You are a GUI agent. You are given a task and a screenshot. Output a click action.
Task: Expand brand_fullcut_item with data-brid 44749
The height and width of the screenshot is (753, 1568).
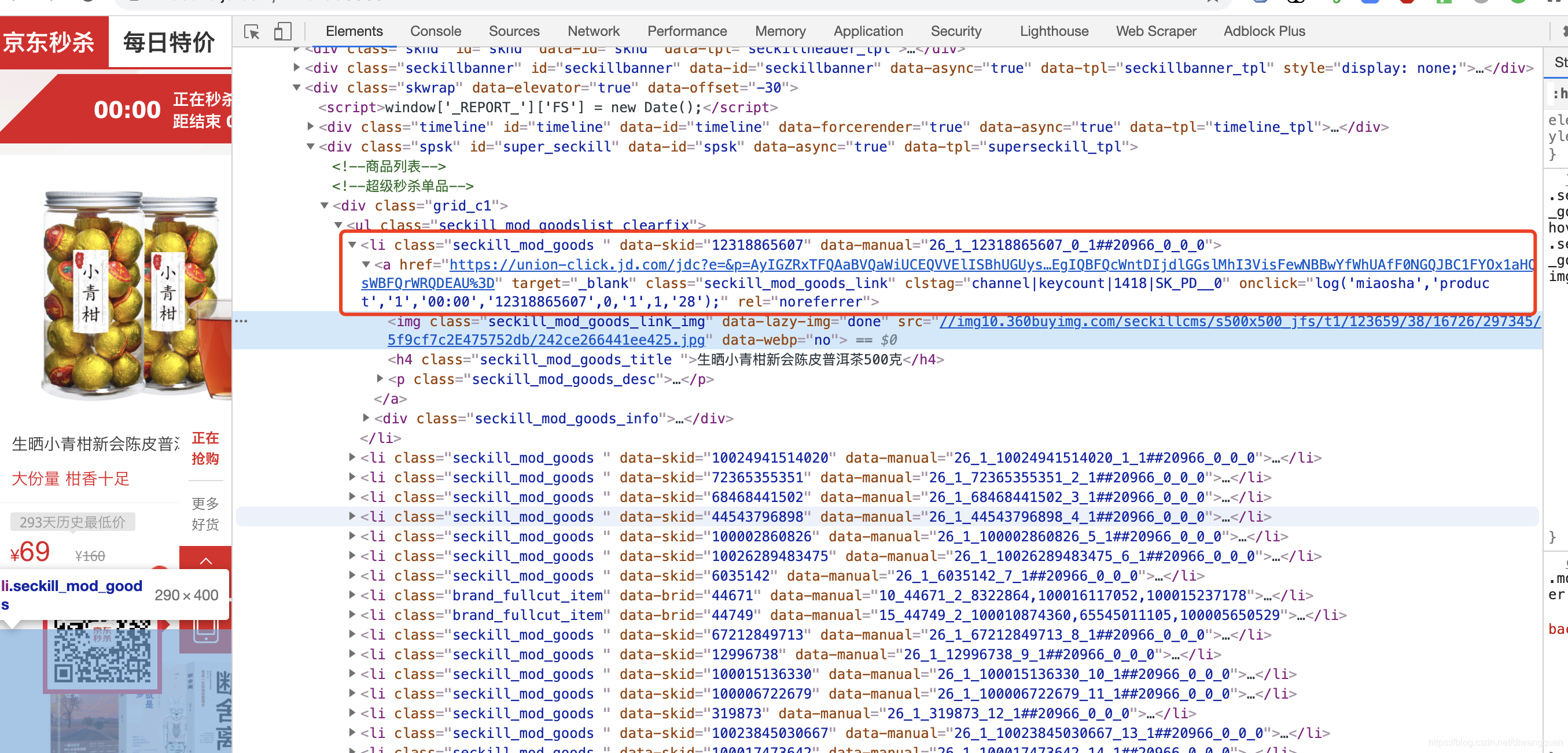pyautogui.click(x=352, y=614)
